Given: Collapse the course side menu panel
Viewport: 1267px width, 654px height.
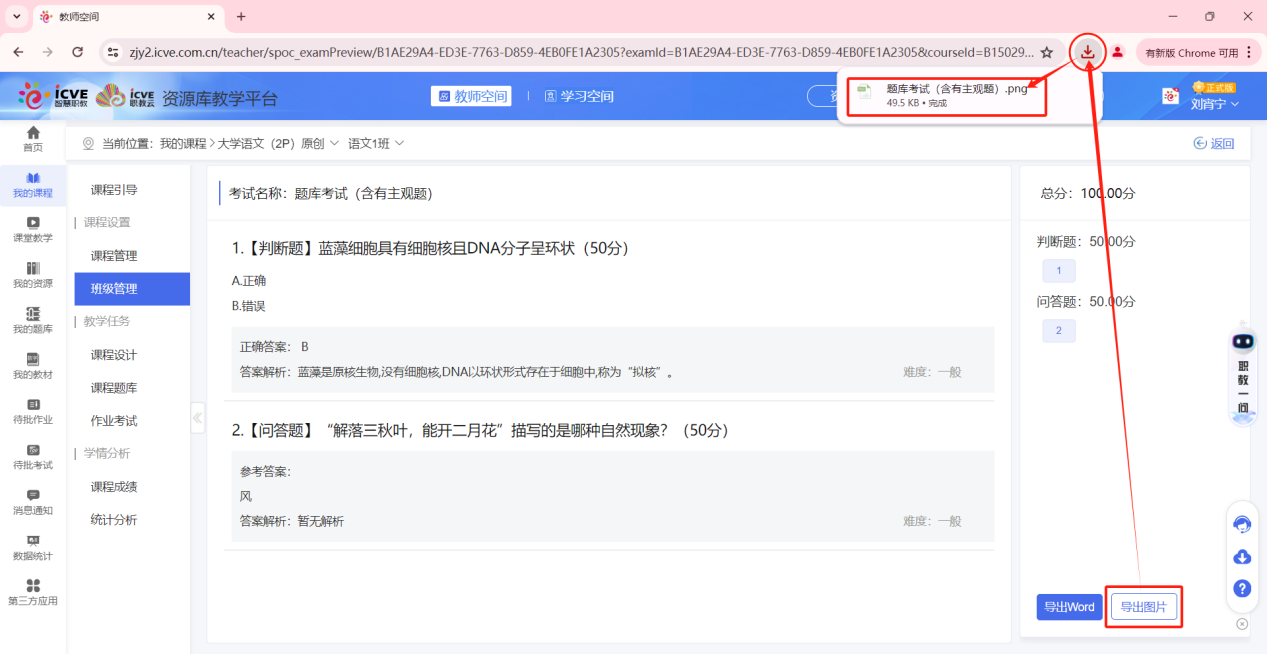Looking at the screenshot, I should click(197, 418).
